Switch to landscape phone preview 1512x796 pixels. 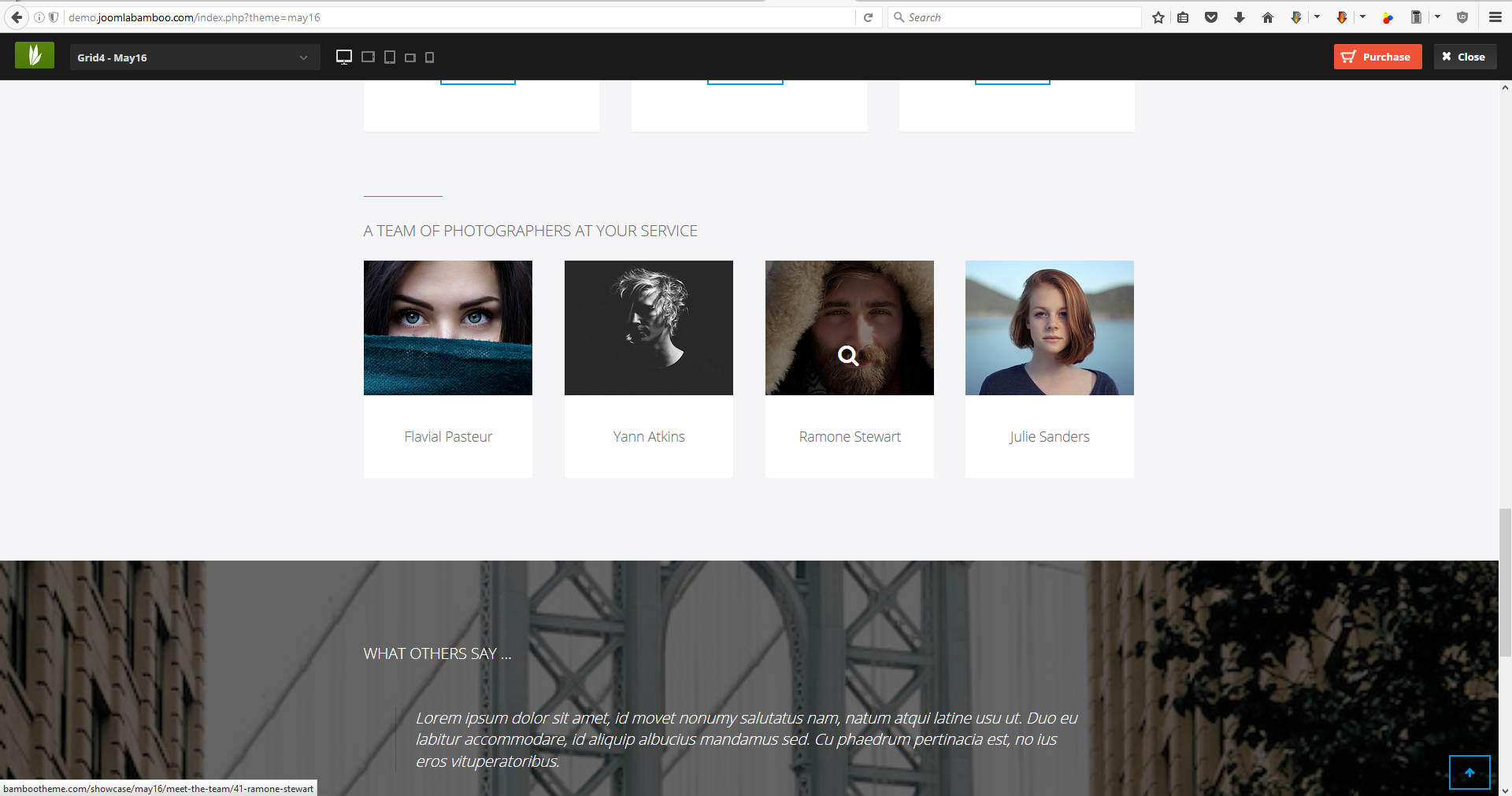[x=409, y=57]
